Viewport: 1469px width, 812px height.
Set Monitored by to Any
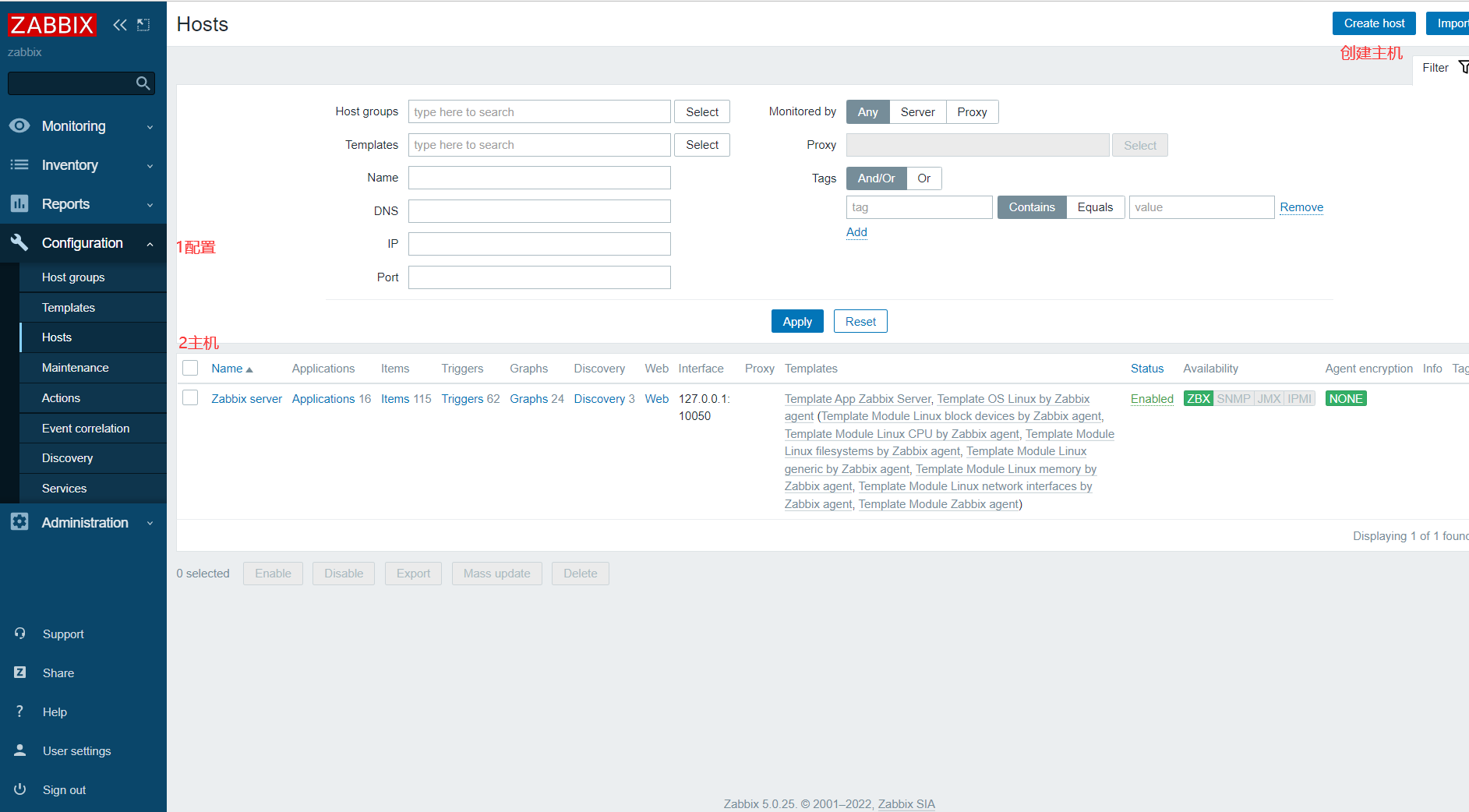[868, 112]
